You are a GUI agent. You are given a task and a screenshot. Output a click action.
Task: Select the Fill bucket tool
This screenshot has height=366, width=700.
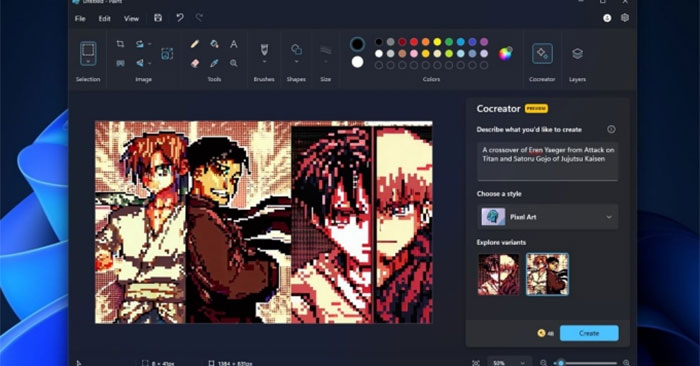(214, 44)
